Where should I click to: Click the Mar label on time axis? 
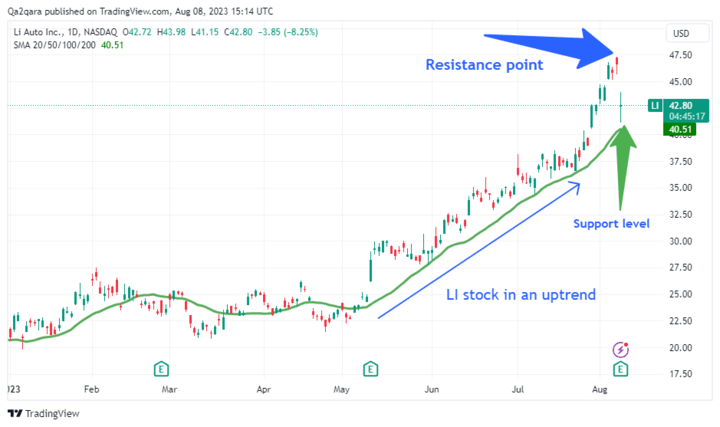pyautogui.click(x=169, y=389)
